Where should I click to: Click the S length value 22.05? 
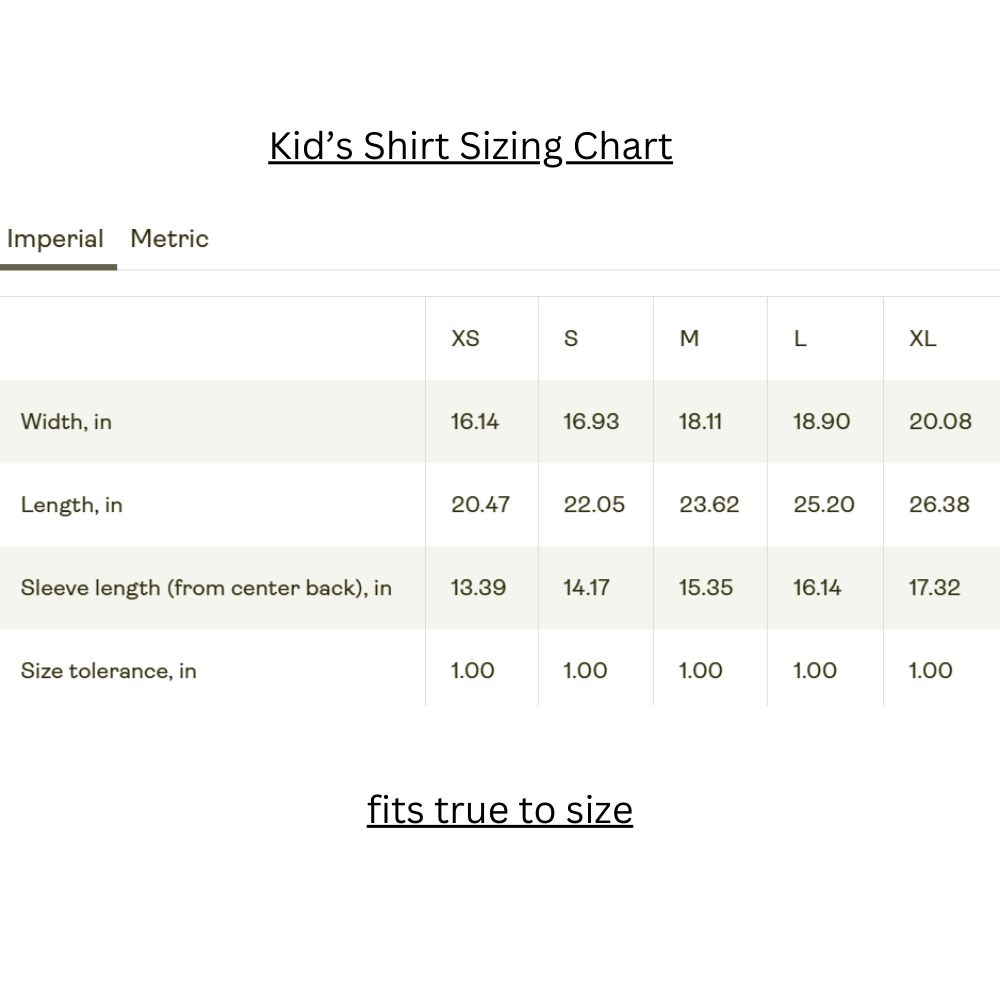[594, 504]
